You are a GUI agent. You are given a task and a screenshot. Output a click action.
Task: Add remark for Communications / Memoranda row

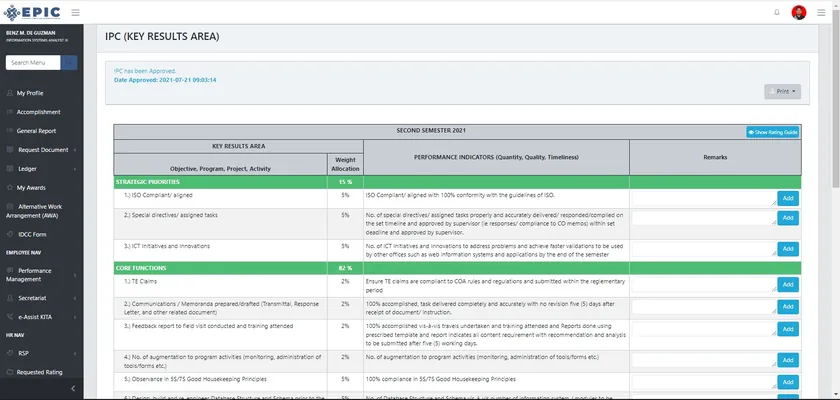point(788,307)
